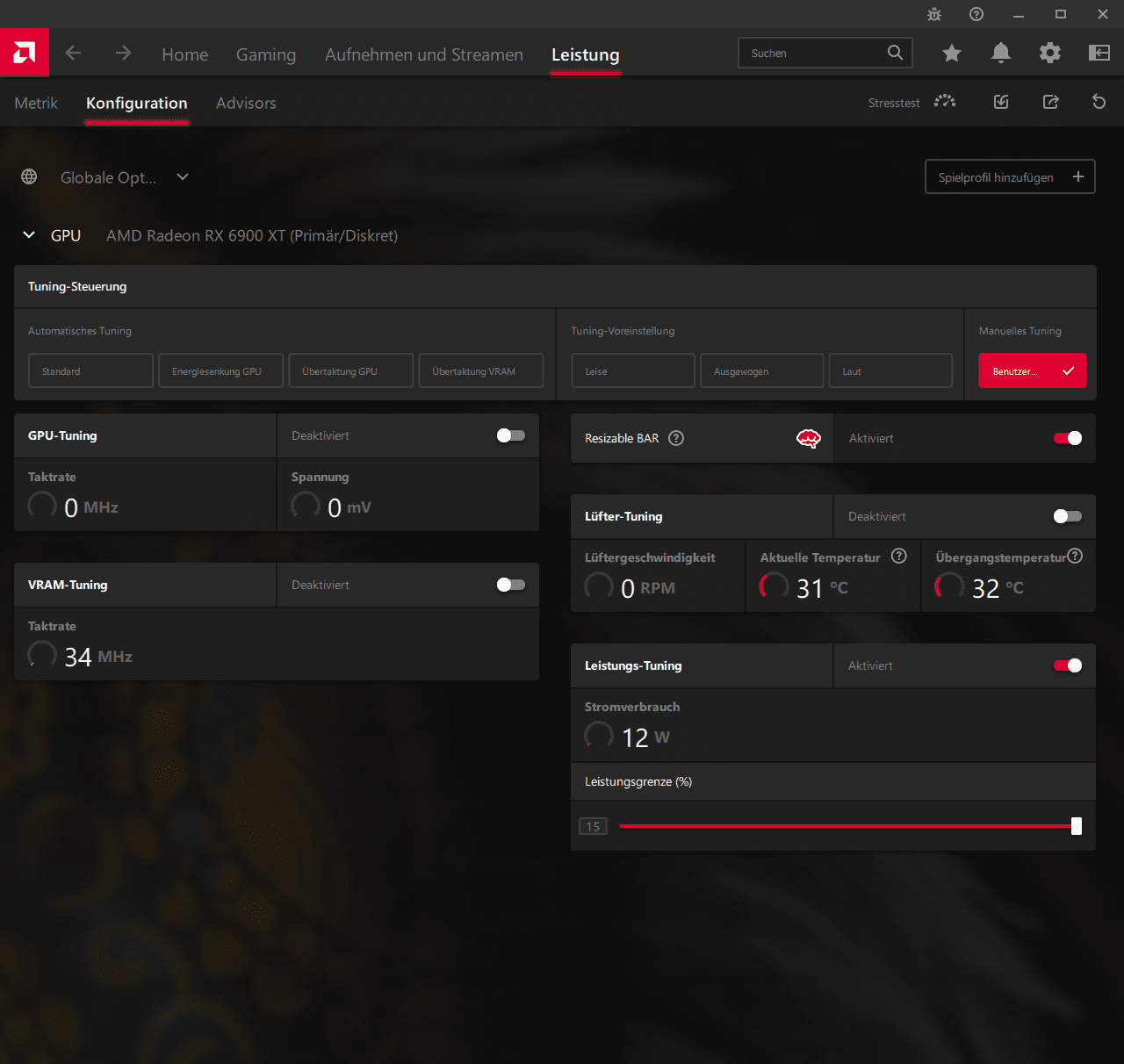Click the Lüftergeschwindigkeit 0 RPM value
Screen dimensions: 1124x1064
648,588
